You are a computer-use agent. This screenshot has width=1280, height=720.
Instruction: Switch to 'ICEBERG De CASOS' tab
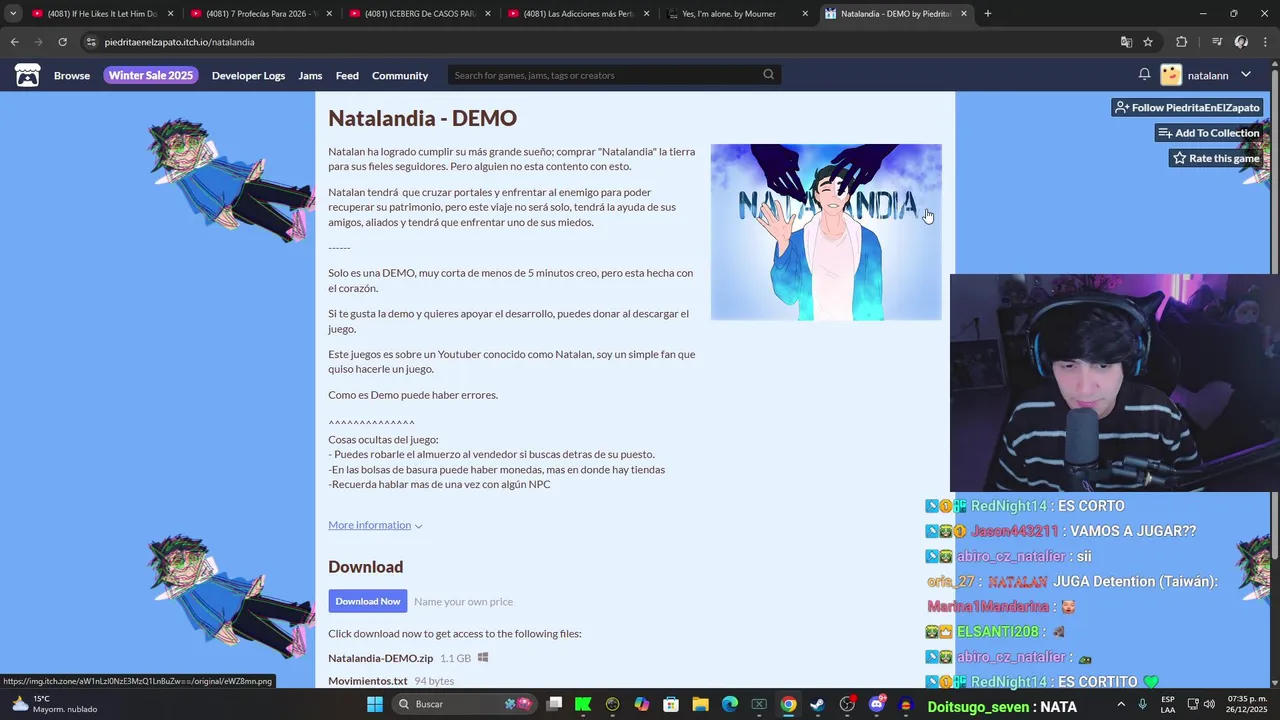pyautogui.click(x=419, y=14)
